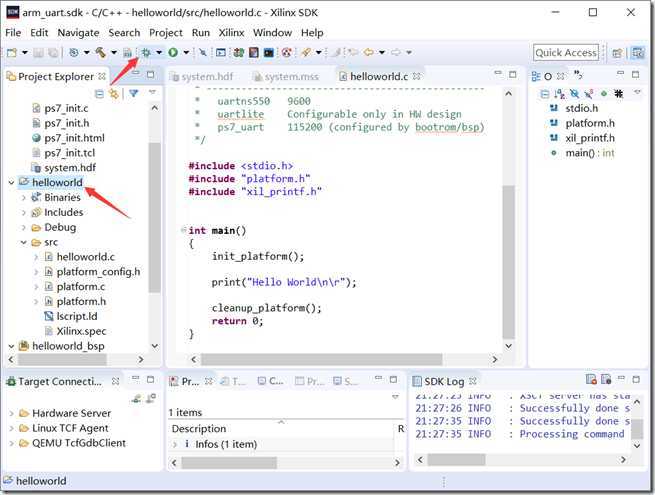The width and height of the screenshot is (655, 495).
Task: Click the Build hammer icon
Action: (101, 53)
